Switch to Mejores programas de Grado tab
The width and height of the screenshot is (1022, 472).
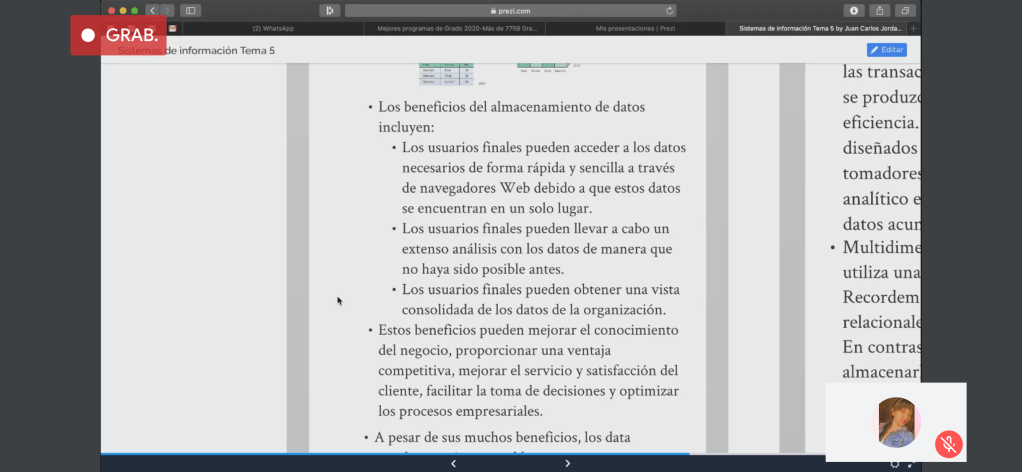[x=456, y=29]
